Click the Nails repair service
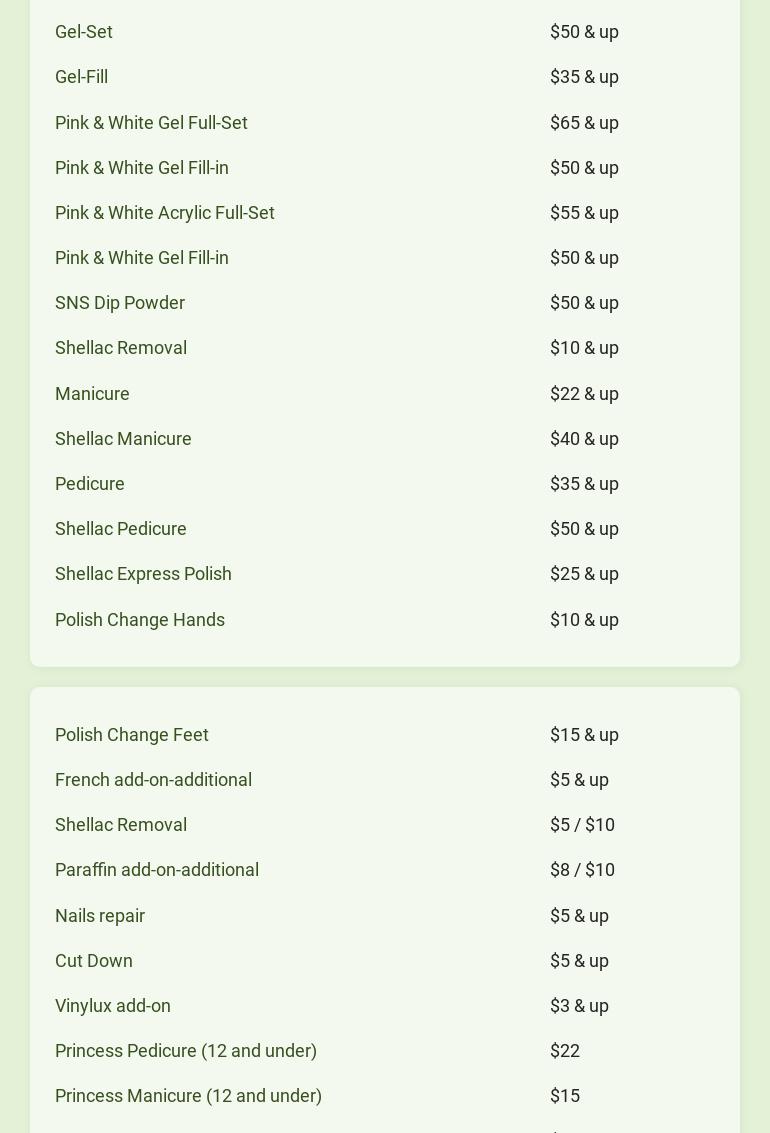The width and height of the screenshot is (770, 1133). (100, 916)
